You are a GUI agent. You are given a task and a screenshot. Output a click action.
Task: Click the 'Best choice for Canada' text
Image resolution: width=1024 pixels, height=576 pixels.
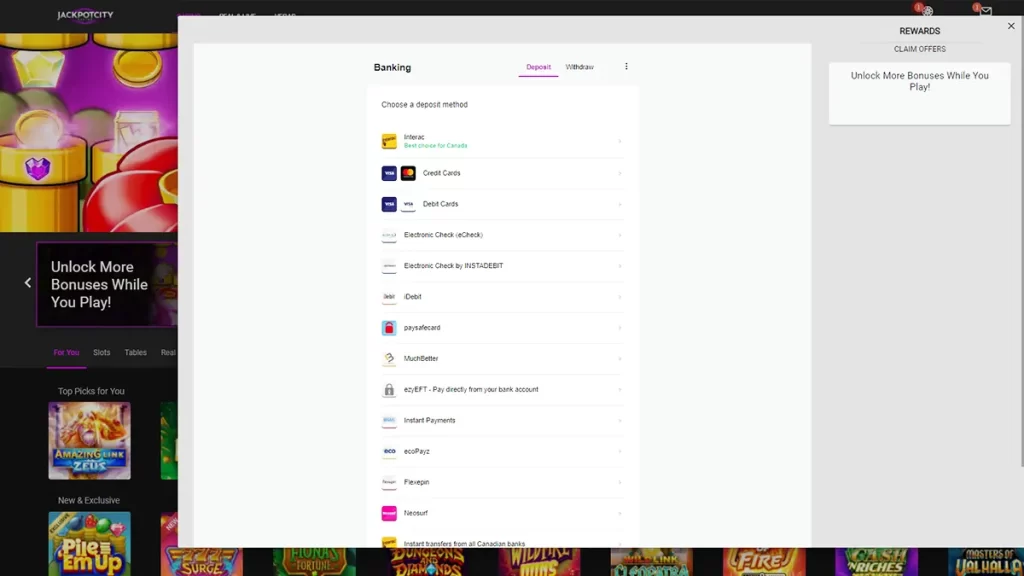(x=436, y=146)
